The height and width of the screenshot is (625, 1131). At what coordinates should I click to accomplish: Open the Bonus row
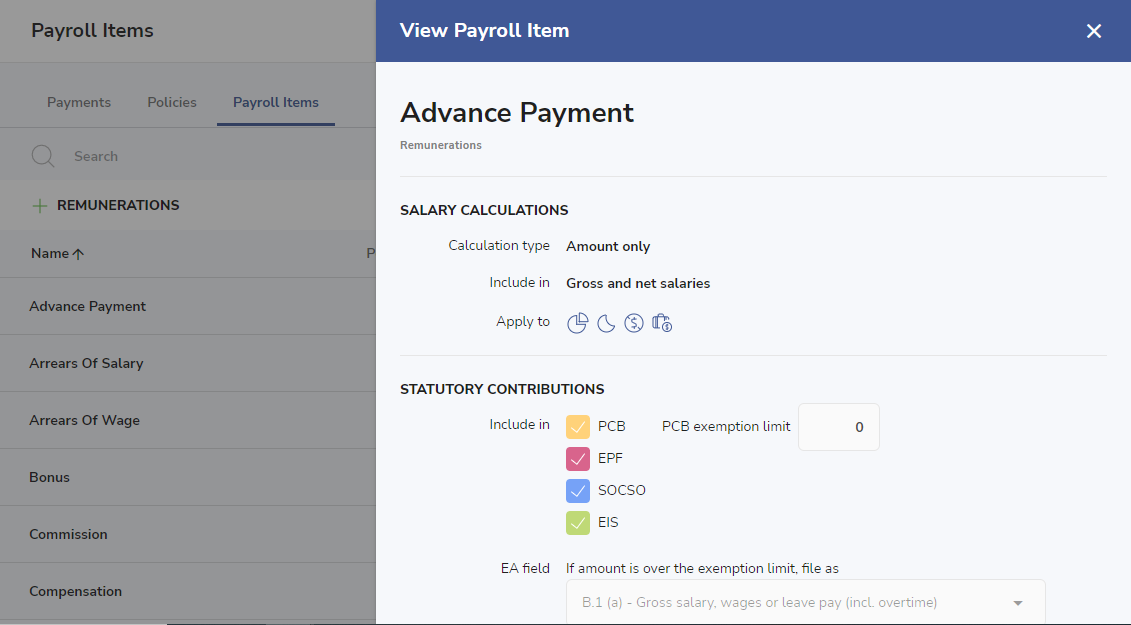tap(188, 477)
